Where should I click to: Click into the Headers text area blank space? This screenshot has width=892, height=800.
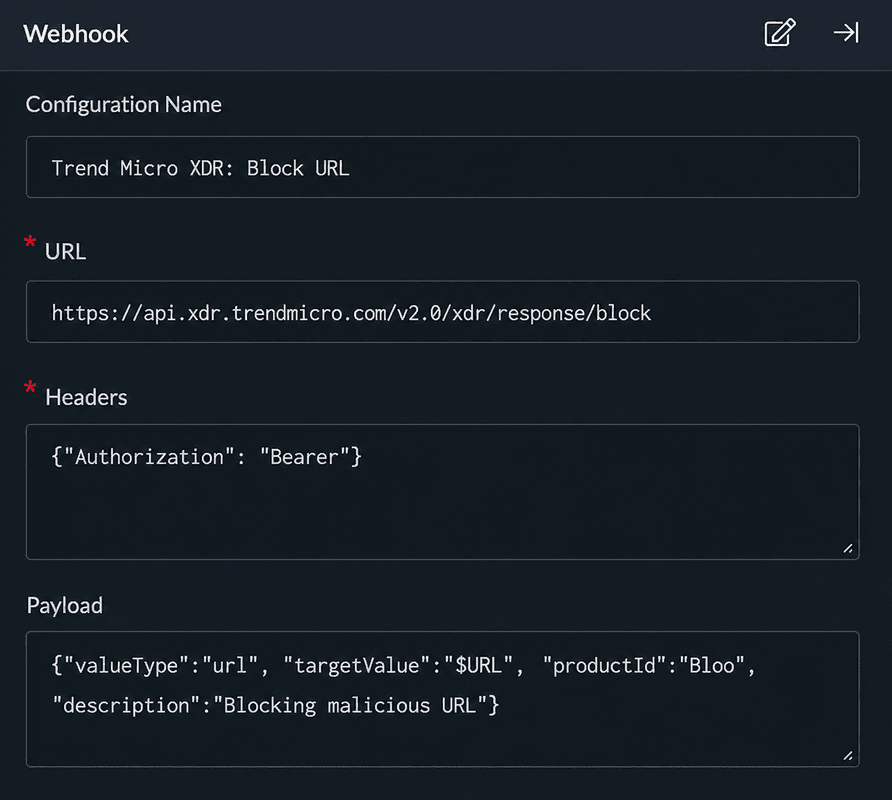coord(443,512)
